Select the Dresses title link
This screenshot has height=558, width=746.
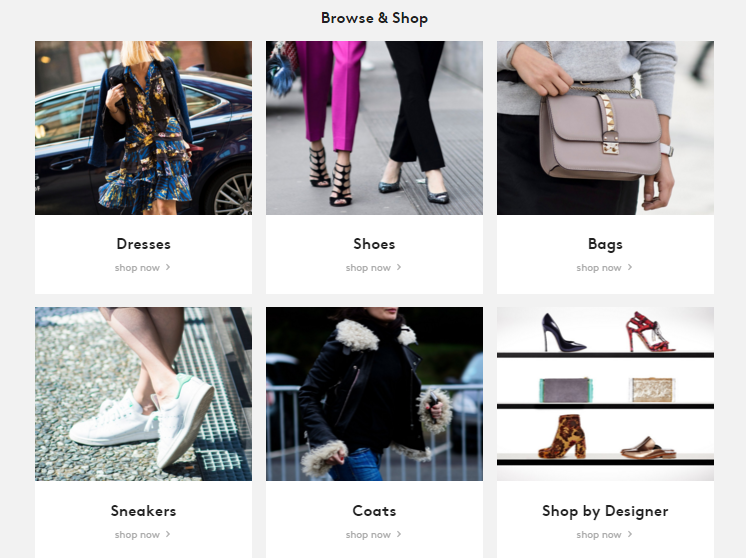[x=143, y=244]
